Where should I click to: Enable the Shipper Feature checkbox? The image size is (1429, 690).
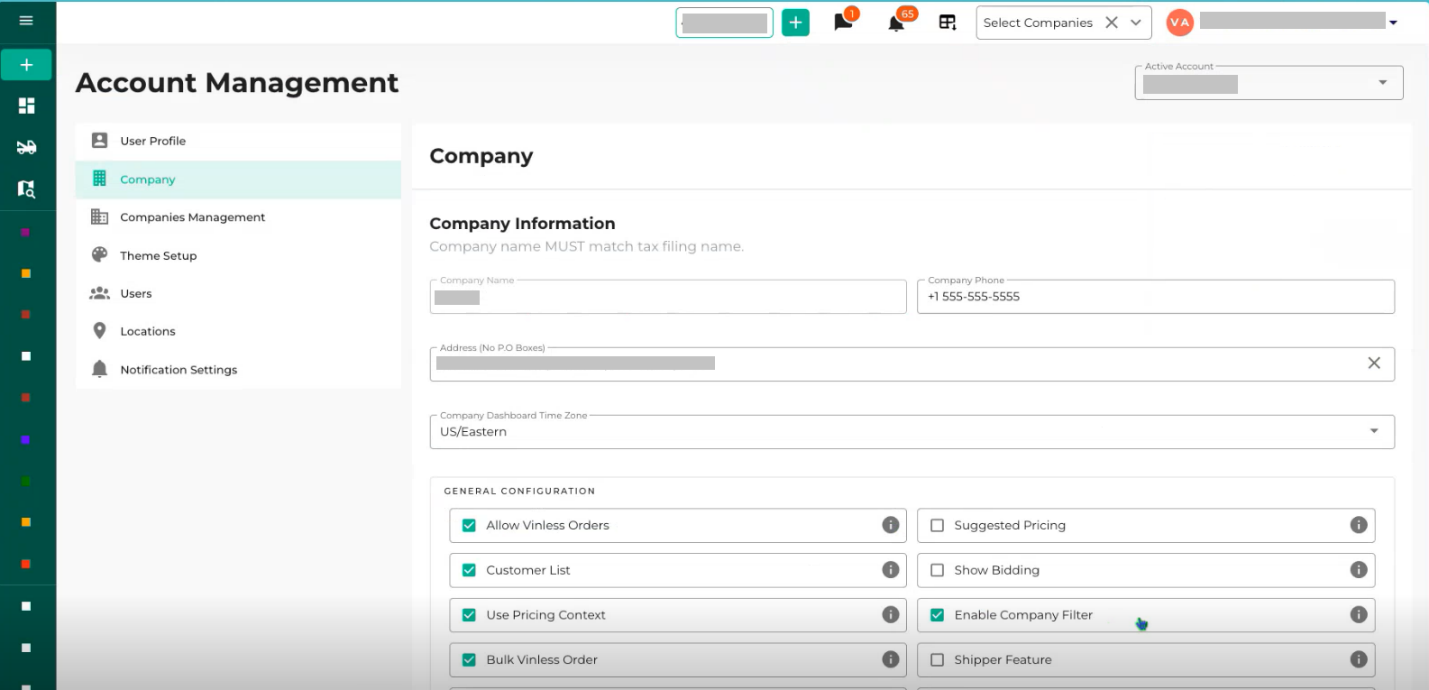pyautogui.click(x=937, y=660)
